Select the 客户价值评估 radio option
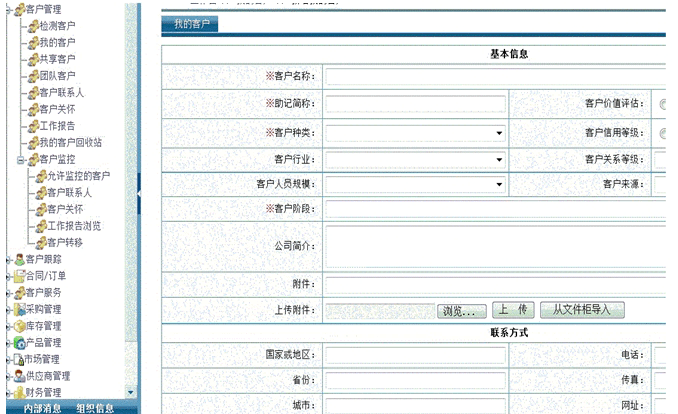Screen dimensions: 678x414 tap(662, 104)
